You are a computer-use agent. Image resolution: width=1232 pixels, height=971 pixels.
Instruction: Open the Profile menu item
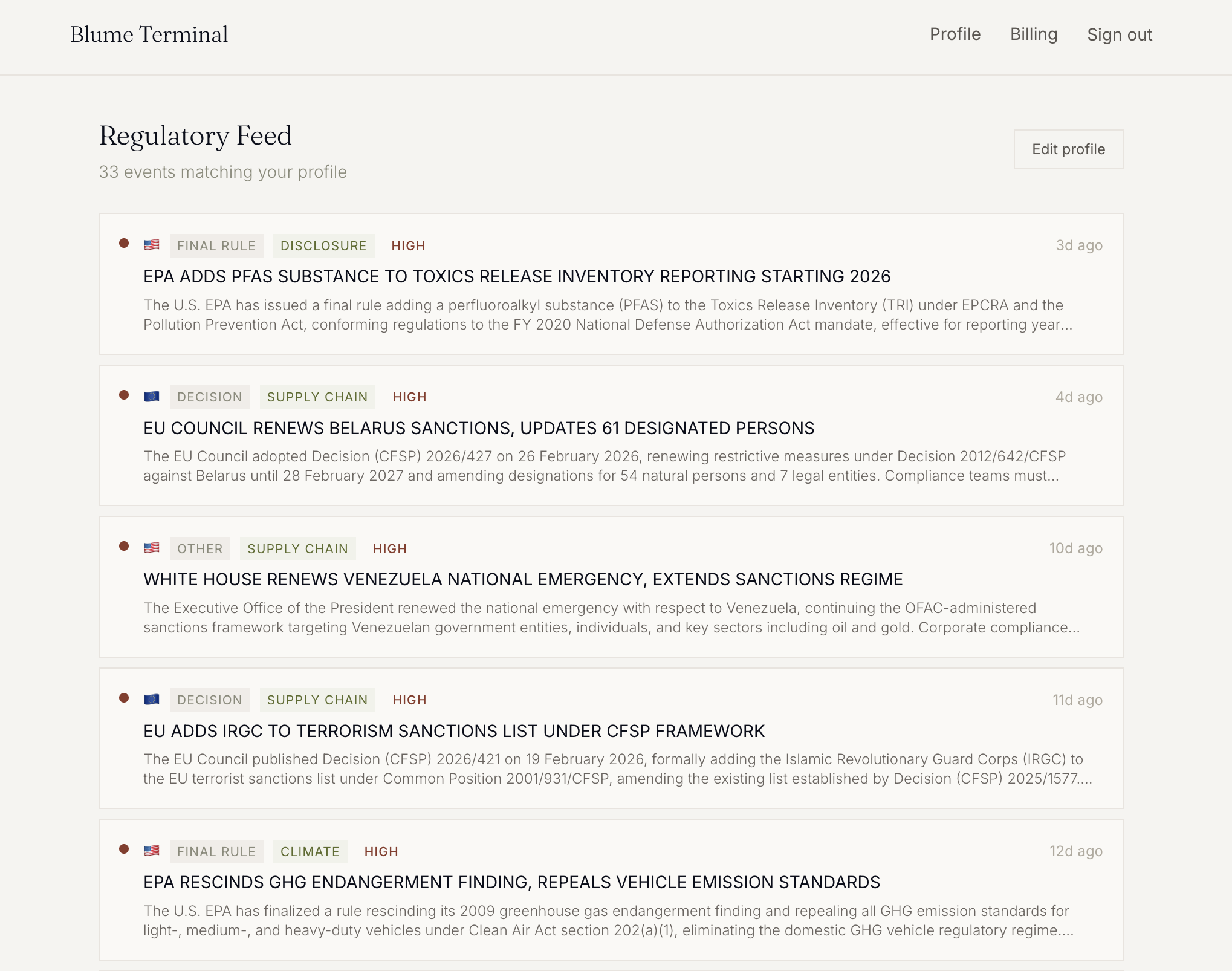pyautogui.click(x=955, y=34)
